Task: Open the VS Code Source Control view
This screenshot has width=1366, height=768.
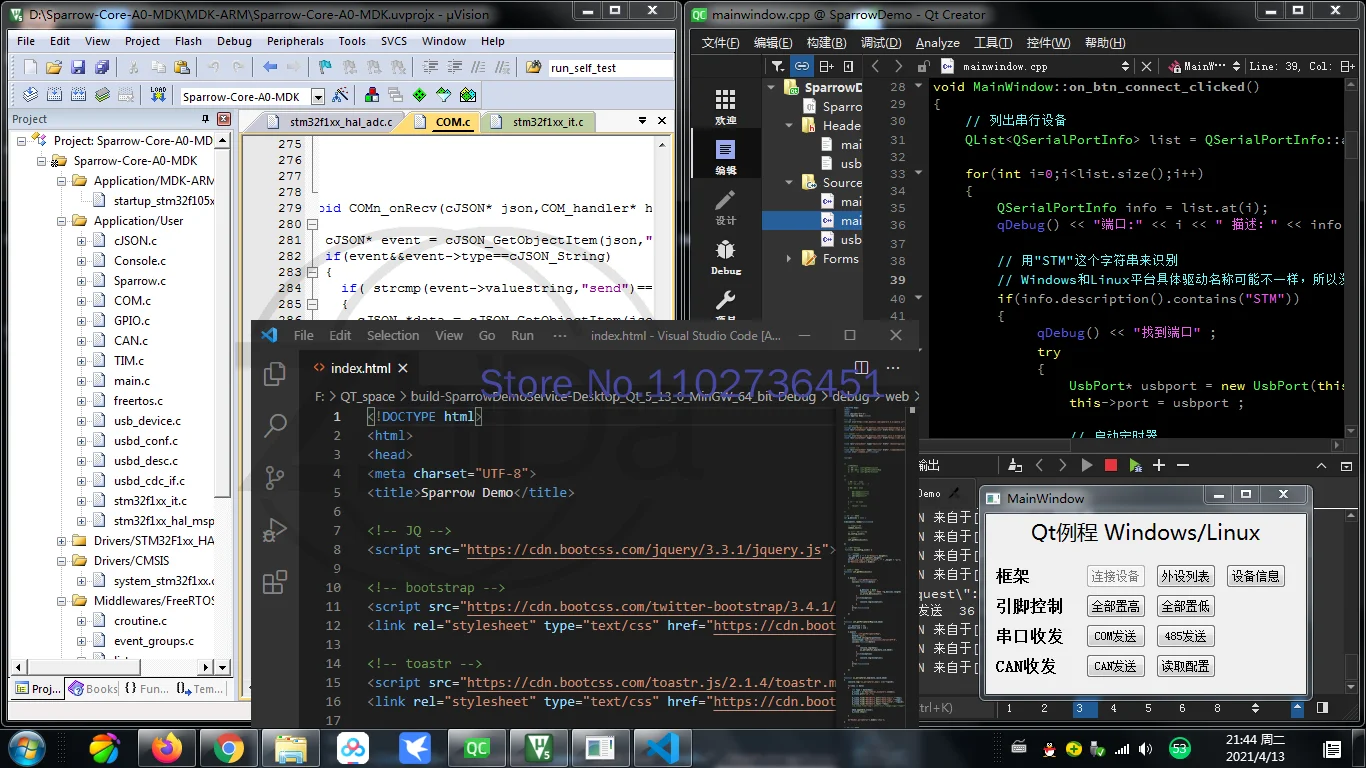Action: (x=274, y=477)
